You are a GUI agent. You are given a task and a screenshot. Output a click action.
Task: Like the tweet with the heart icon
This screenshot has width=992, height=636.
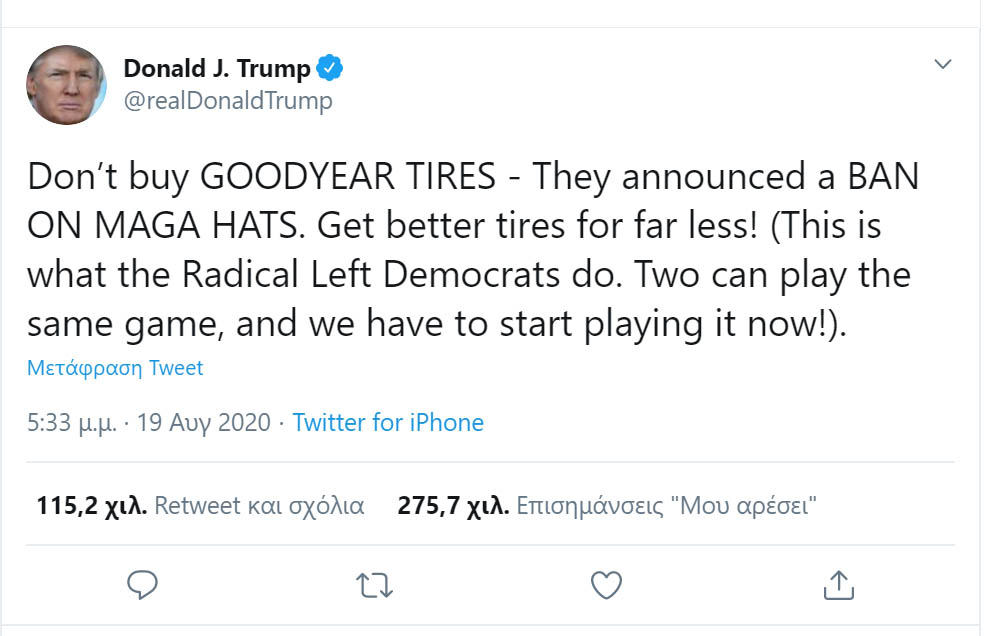[x=607, y=584]
